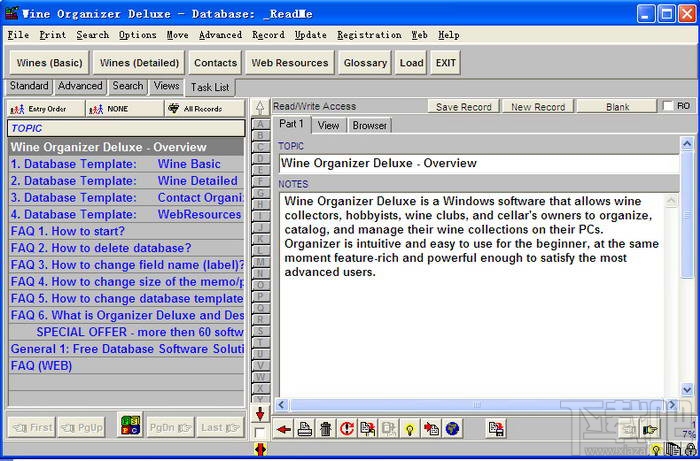Click the Entry Order sort button
The width and height of the screenshot is (700, 461).
tap(46, 108)
